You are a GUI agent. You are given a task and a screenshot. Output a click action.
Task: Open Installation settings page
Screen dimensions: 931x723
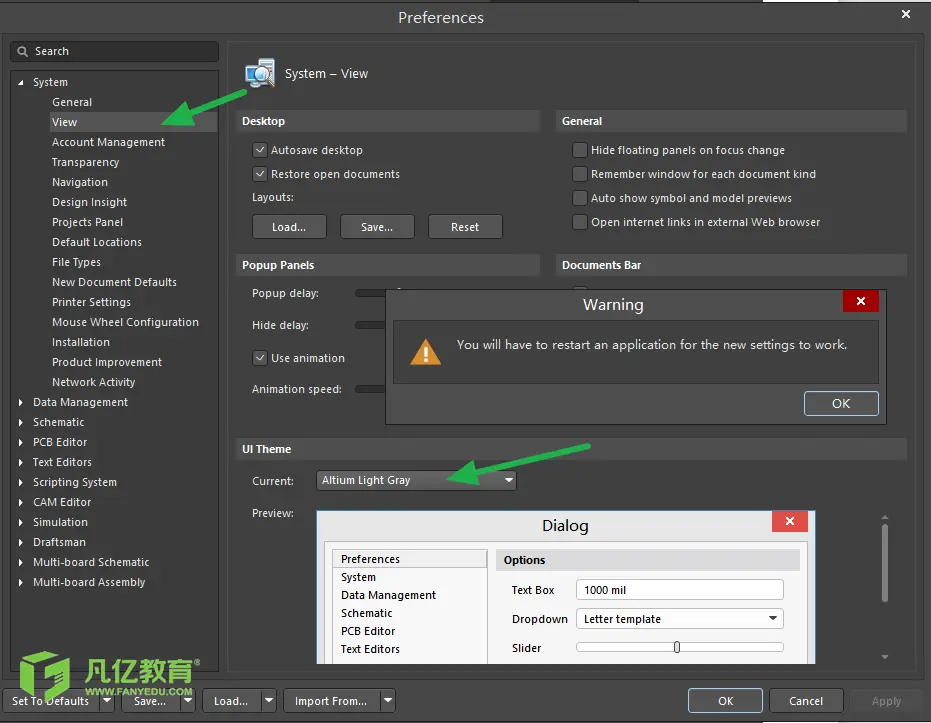click(x=81, y=343)
